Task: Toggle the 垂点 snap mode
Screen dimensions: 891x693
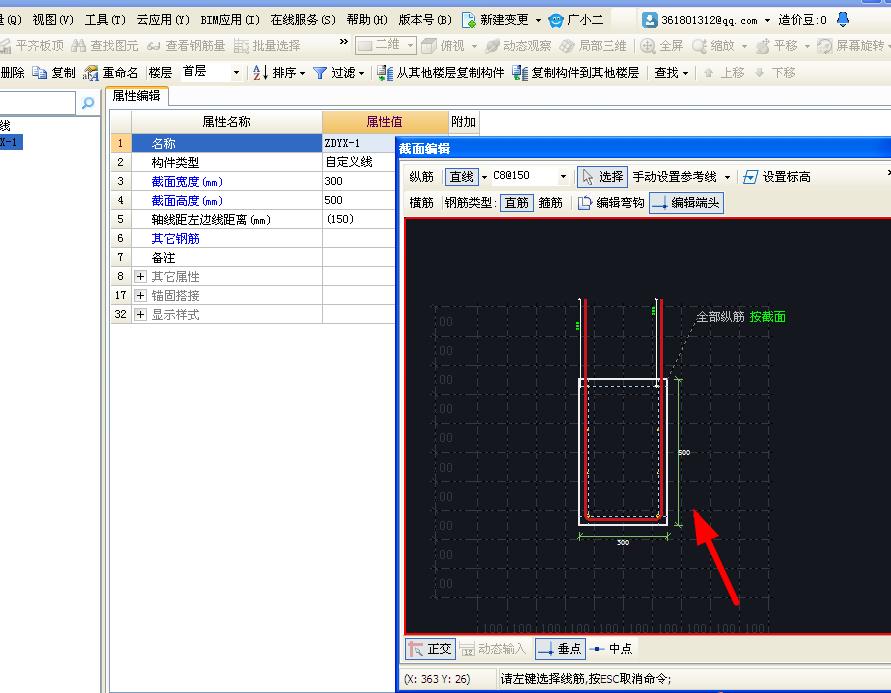Action: [560, 648]
